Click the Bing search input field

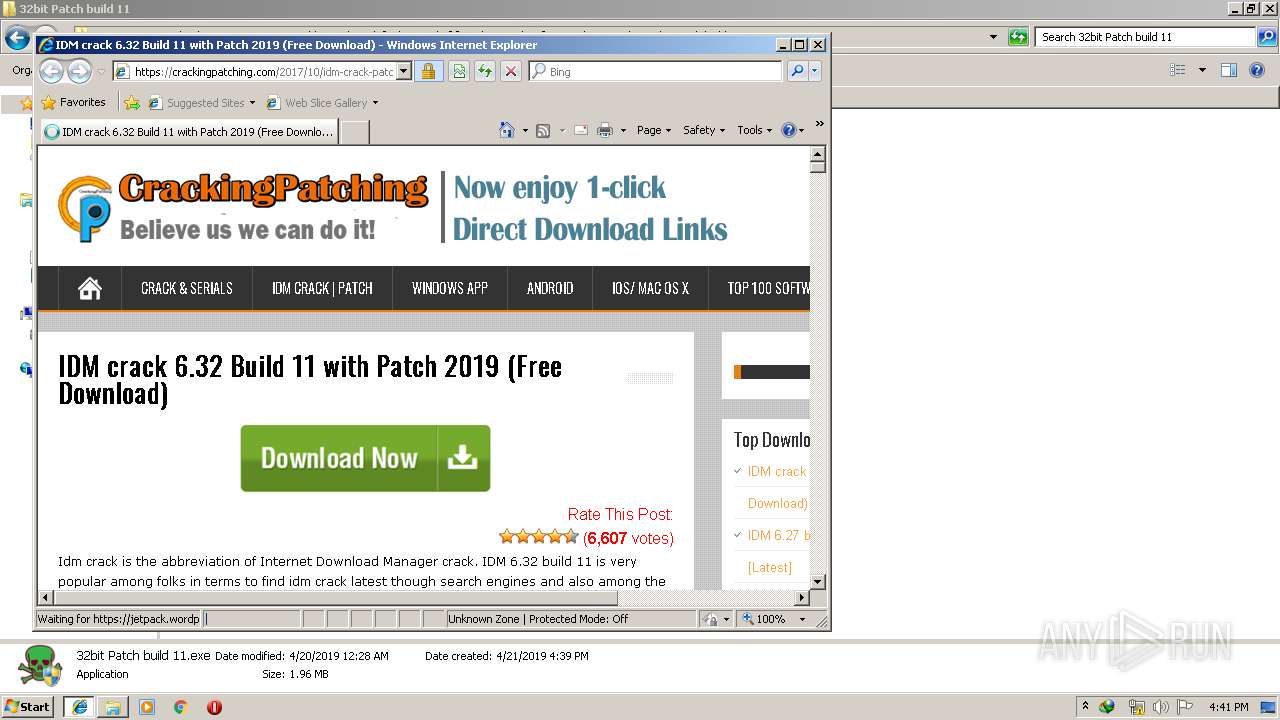click(x=657, y=71)
